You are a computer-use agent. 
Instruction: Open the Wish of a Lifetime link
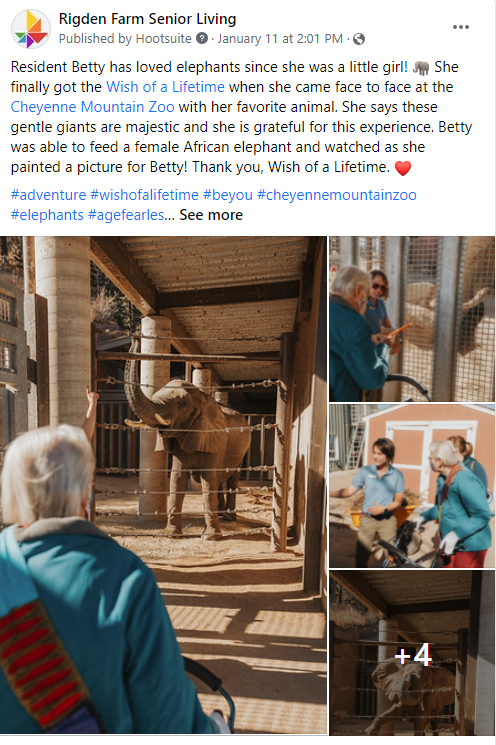click(x=165, y=87)
